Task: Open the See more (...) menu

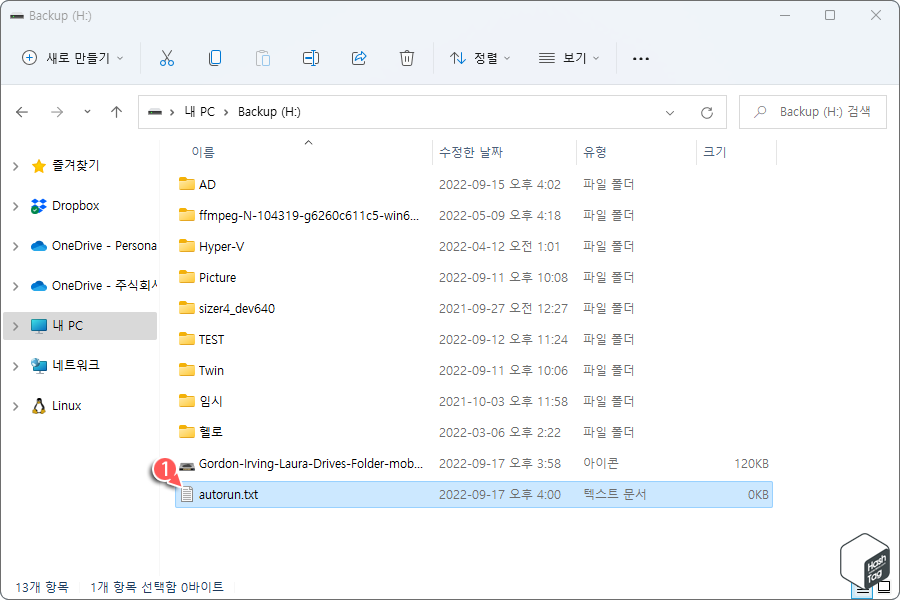Action: click(x=640, y=58)
